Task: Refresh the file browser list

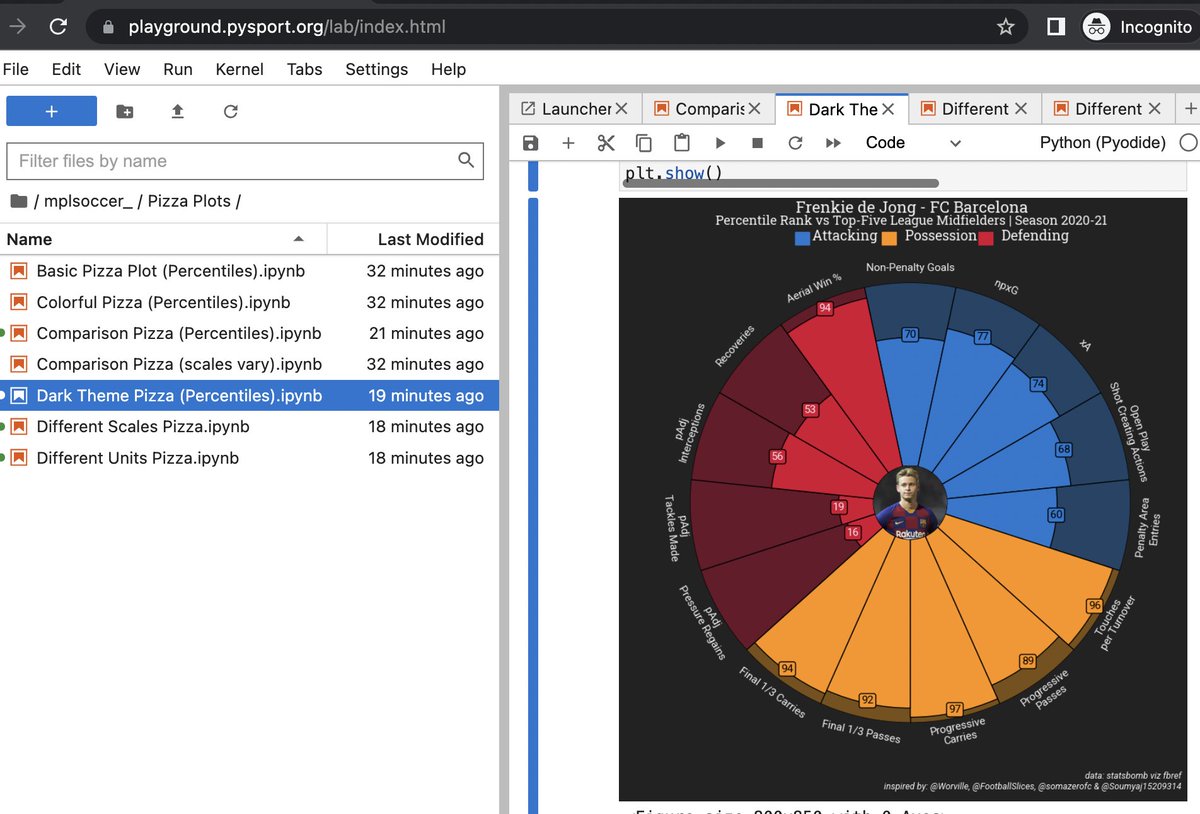Action: coord(231,111)
